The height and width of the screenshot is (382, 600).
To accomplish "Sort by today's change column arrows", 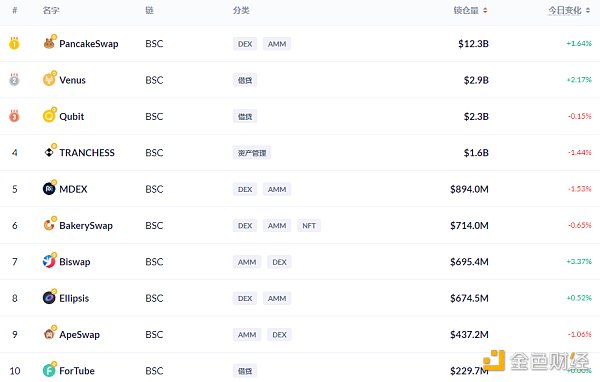I will coord(588,10).
